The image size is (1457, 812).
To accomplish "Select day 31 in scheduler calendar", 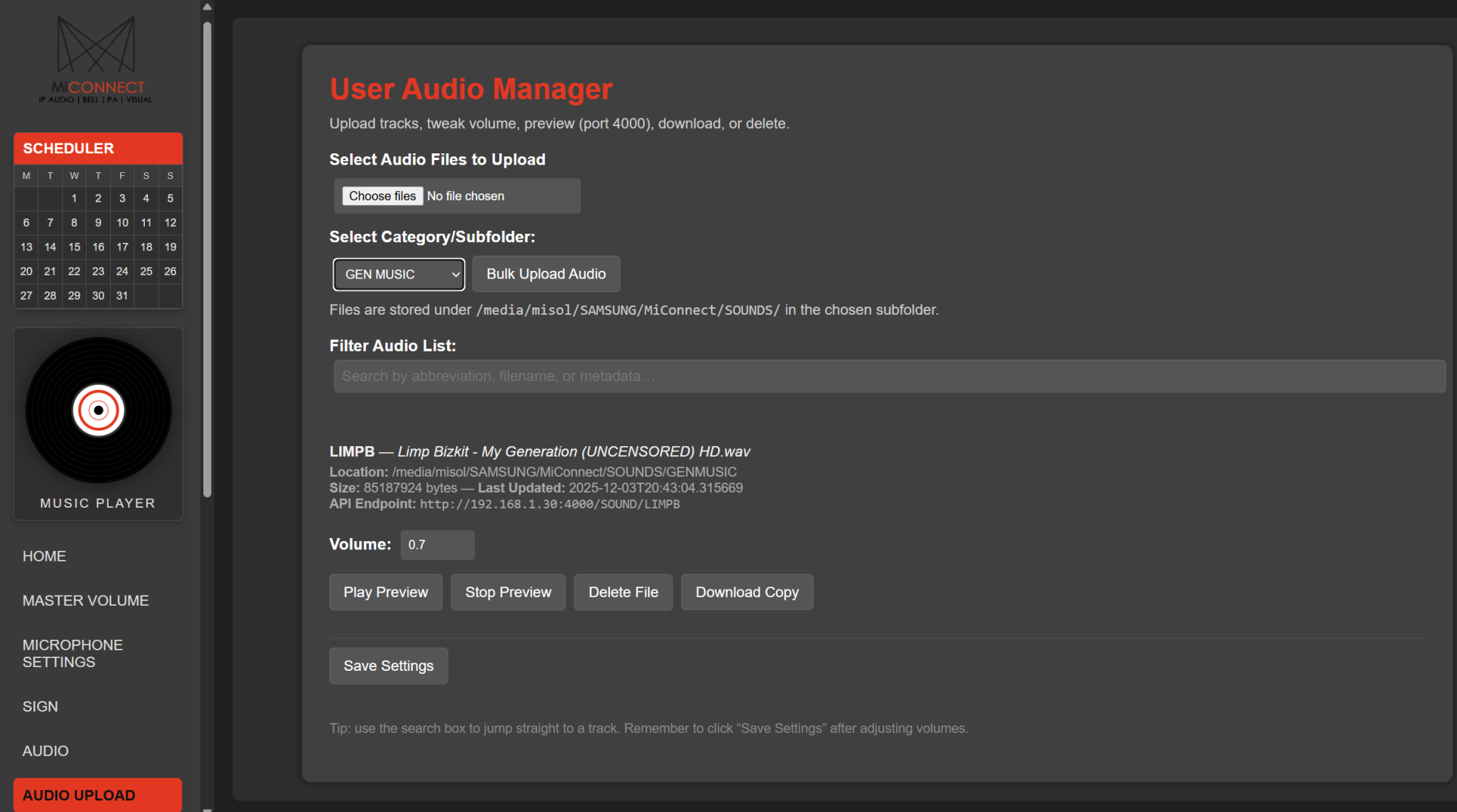I will pos(122,295).
